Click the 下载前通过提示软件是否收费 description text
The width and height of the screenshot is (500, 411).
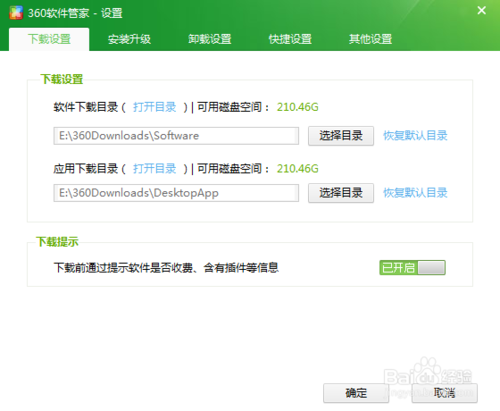tap(166, 268)
